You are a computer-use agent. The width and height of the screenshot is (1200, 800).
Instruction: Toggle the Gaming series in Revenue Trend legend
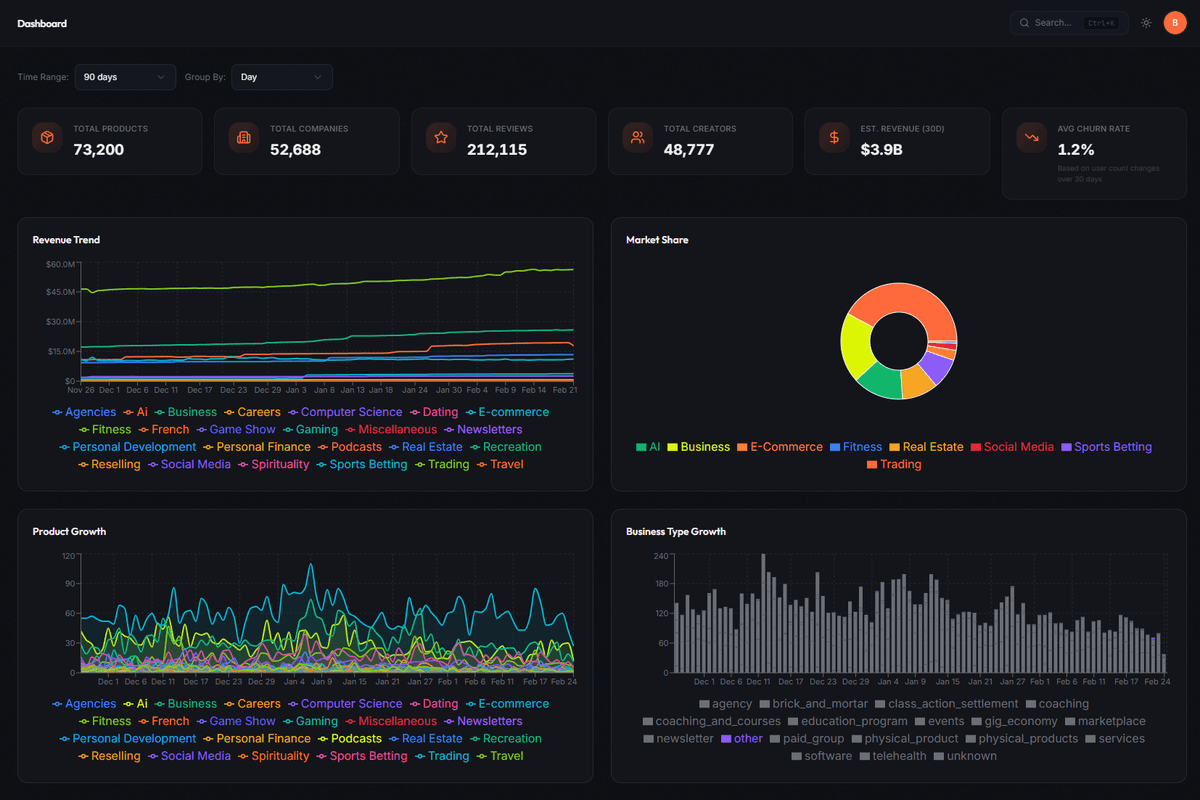(x=314, y=429)
